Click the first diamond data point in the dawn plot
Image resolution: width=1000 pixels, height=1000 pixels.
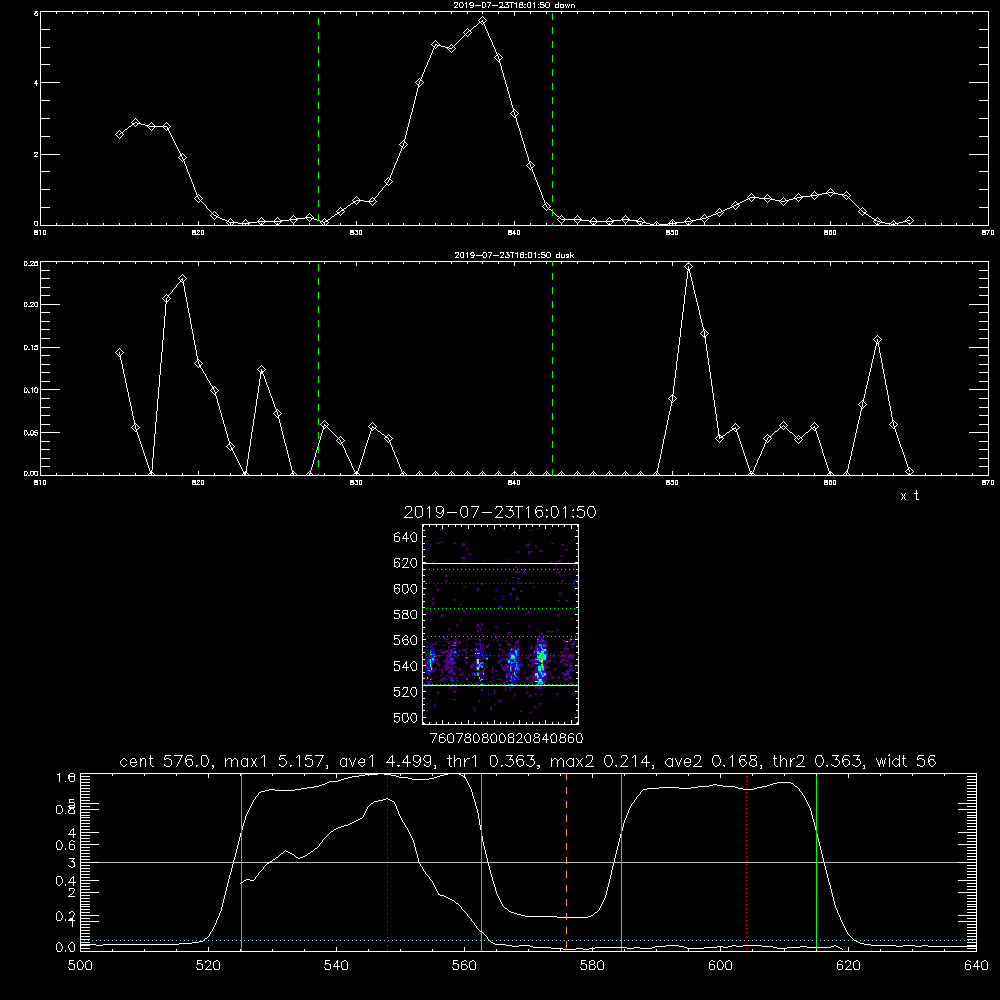point(119,134)
